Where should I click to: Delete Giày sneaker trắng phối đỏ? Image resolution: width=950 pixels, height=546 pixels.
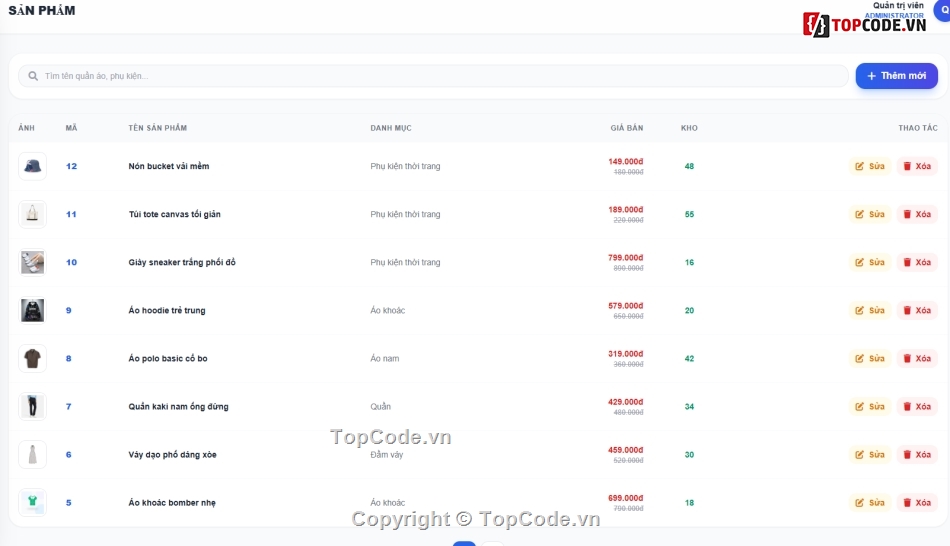(917, 262)
